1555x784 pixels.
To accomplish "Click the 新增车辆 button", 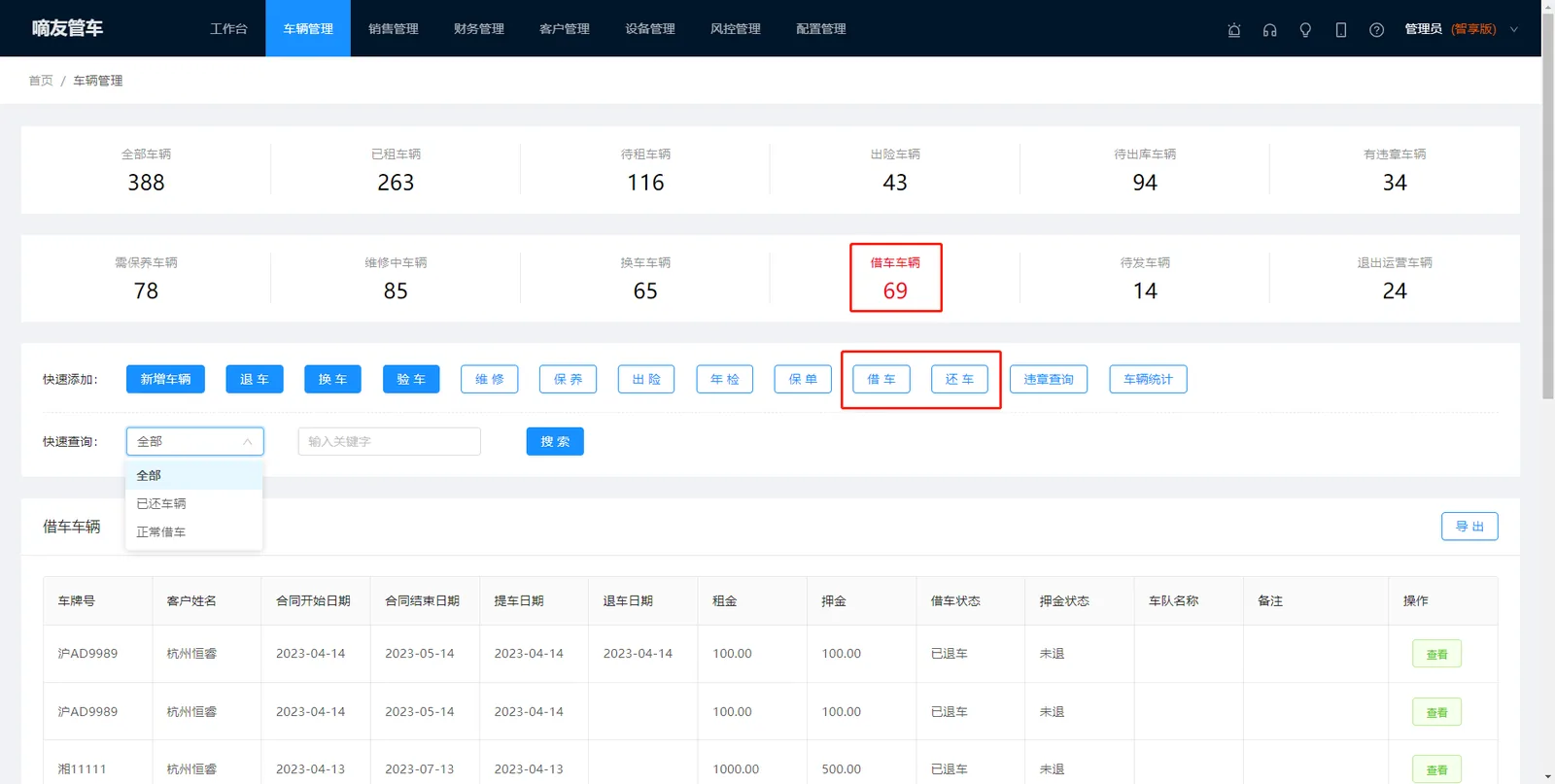I will coord(165,379).
